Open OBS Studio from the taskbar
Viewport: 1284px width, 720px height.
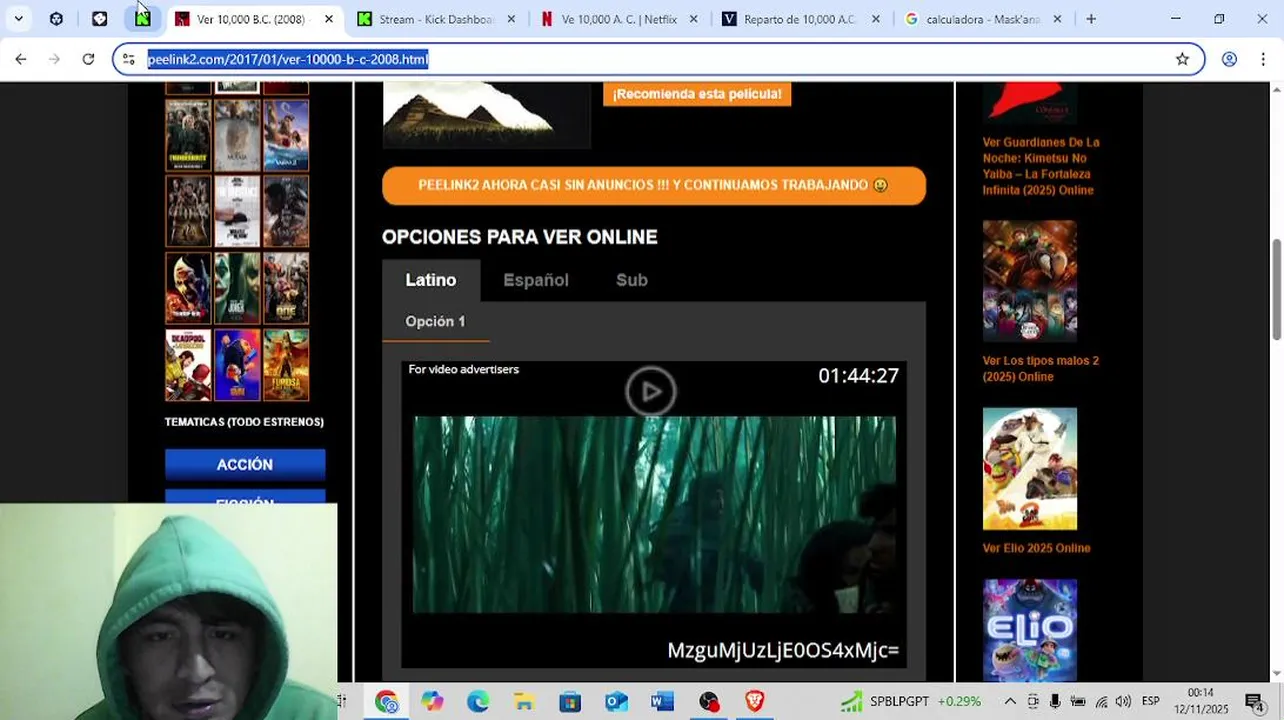tap(709, 701)
